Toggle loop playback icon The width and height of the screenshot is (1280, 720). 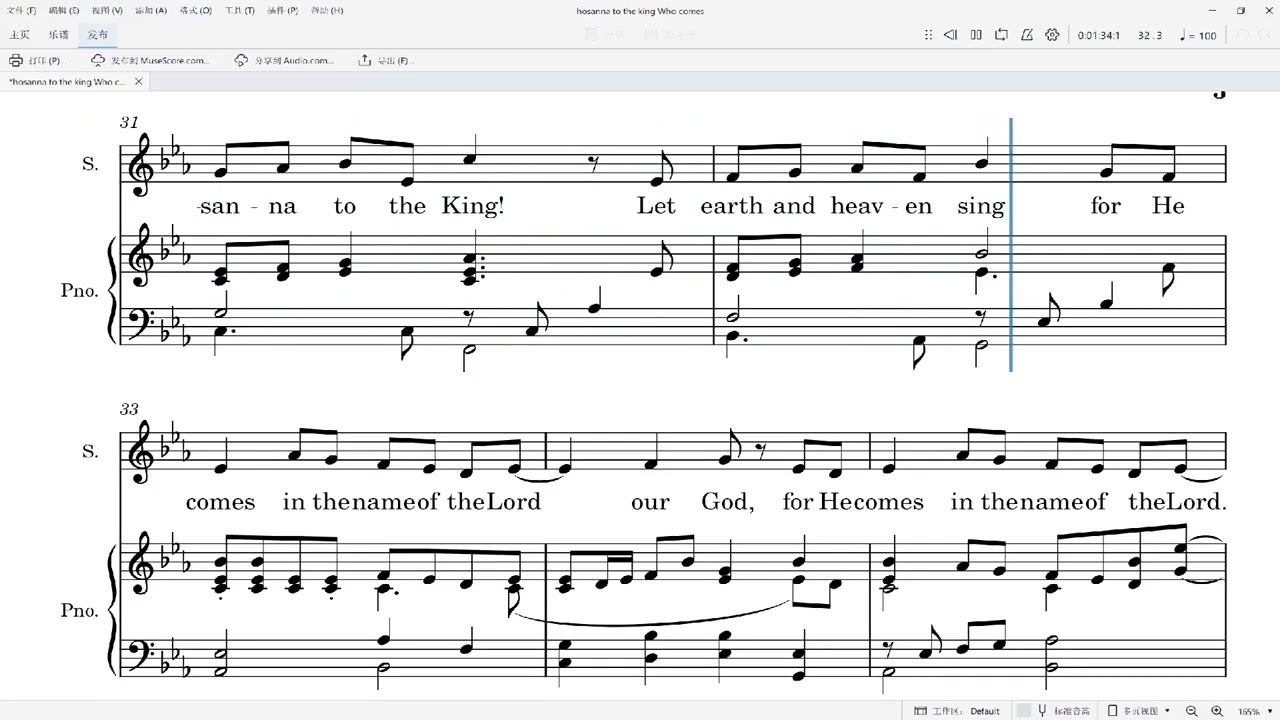(x=1001, y=35)
